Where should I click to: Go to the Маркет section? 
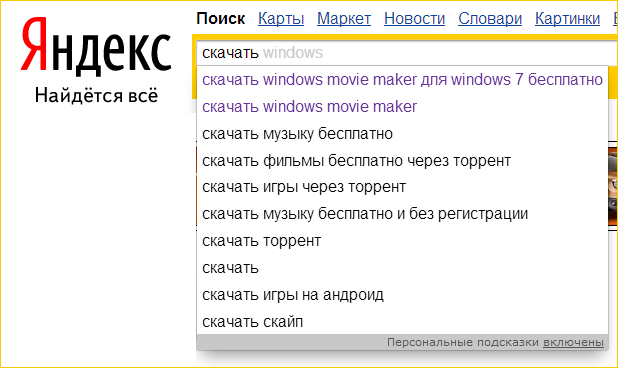pos(344,19)
